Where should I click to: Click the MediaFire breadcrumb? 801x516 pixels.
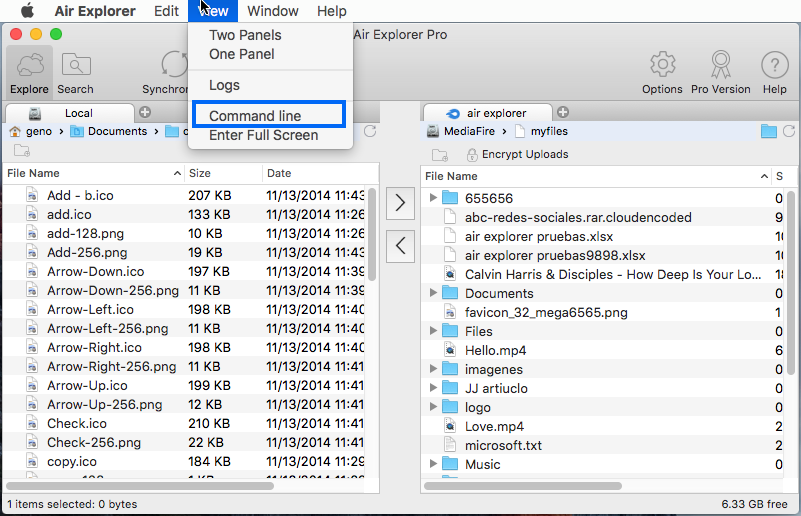(x=461, y=131)
